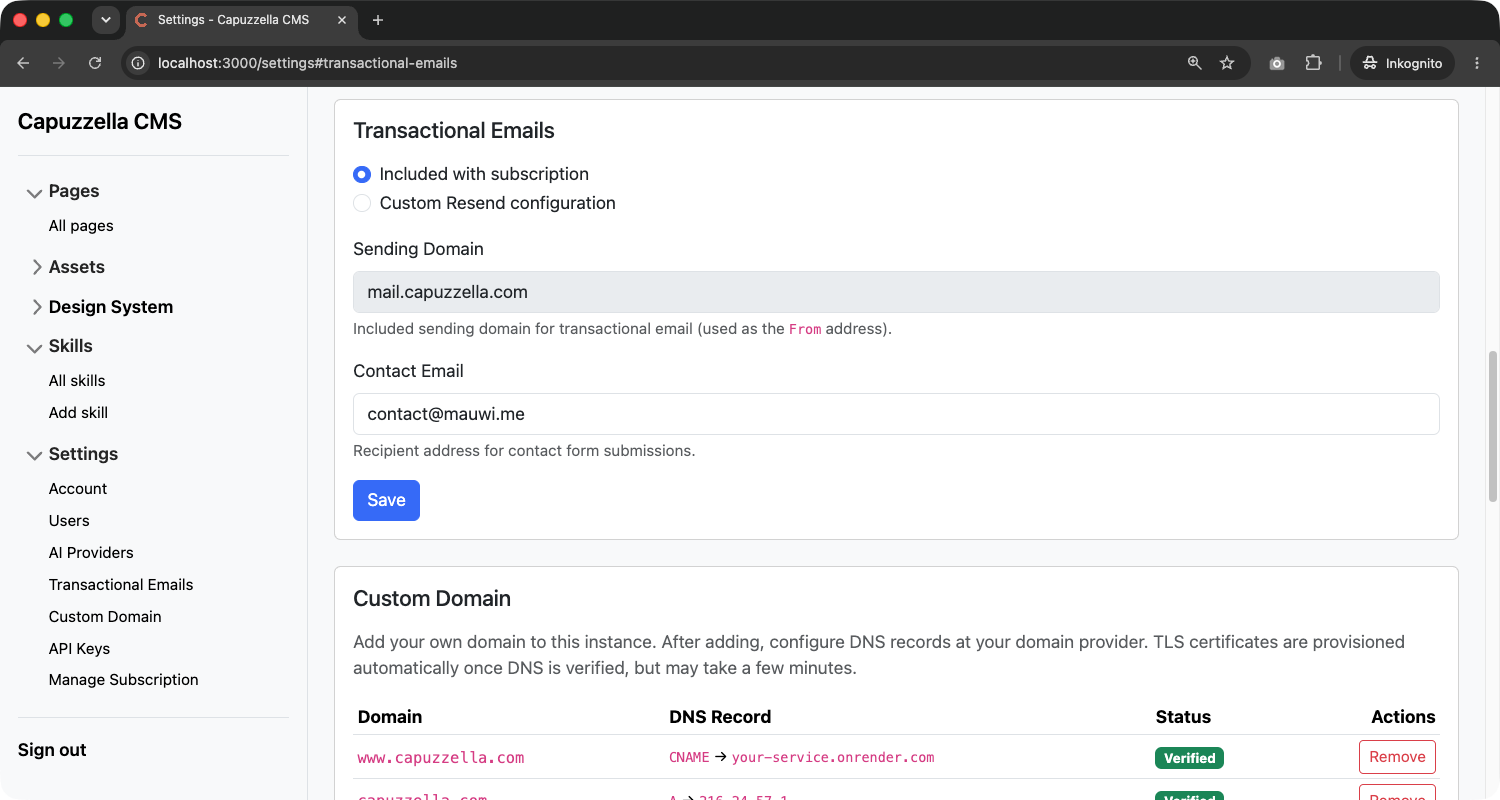Viewport: 1500px width, 800px height.
Task: Go to Account settings
Action: tap(78, 489)
